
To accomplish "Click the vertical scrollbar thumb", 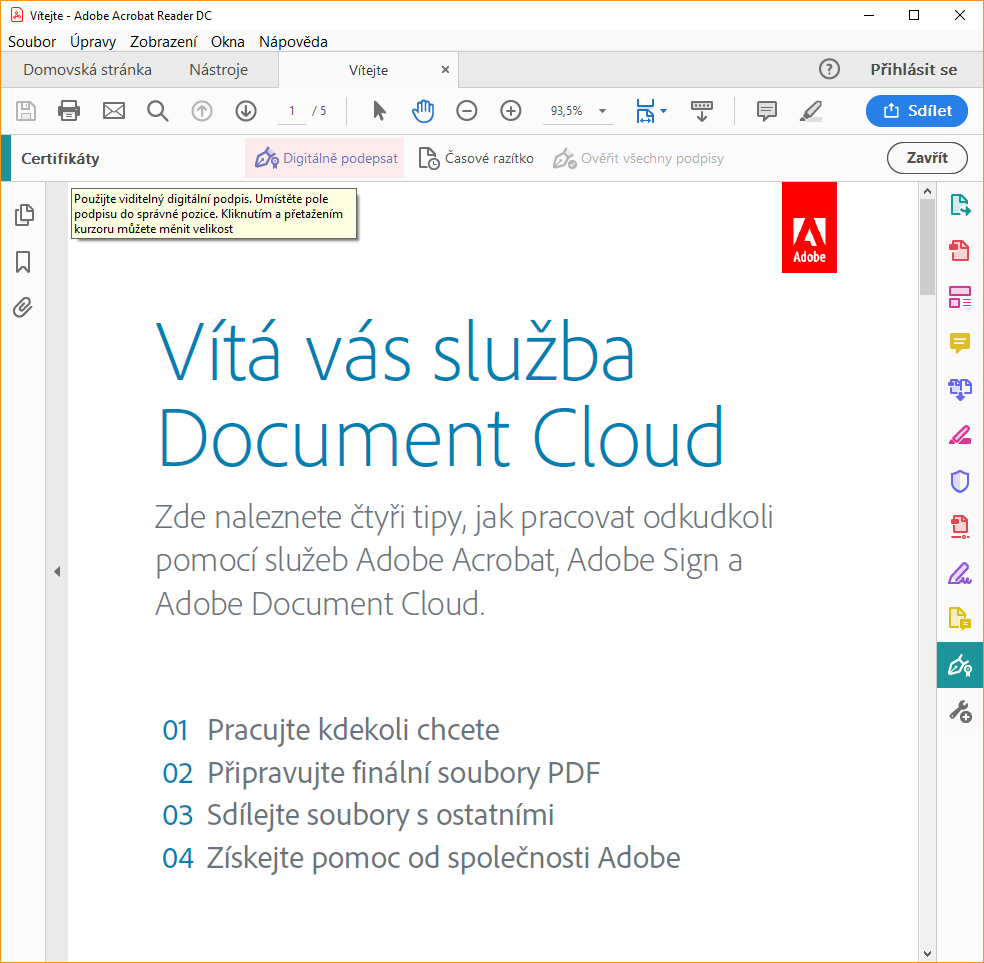I will (x=927, y=245).
